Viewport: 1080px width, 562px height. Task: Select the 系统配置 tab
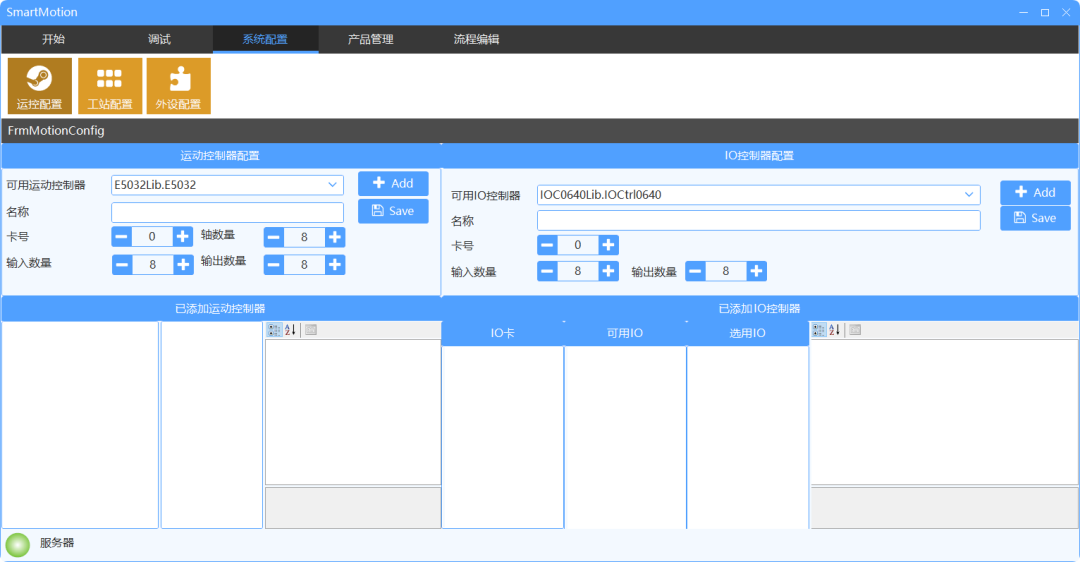[265, 39]
